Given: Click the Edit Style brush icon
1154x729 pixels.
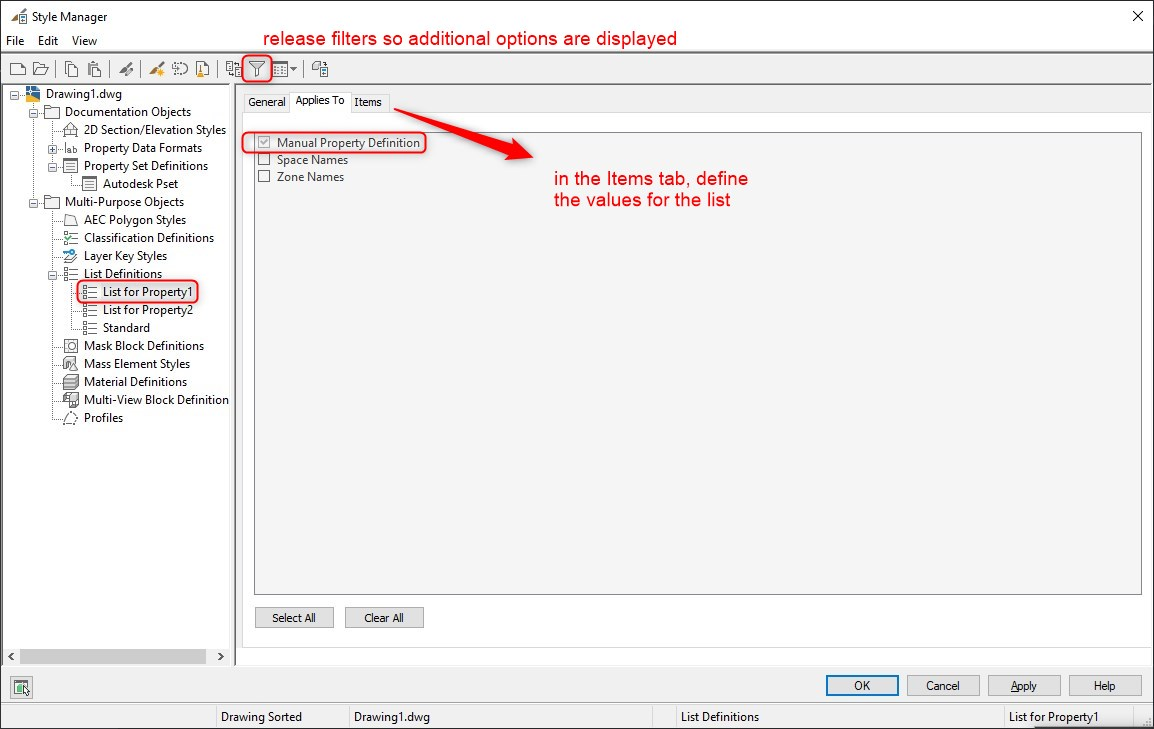Looking at the screenshot, I should click(127, 69).
